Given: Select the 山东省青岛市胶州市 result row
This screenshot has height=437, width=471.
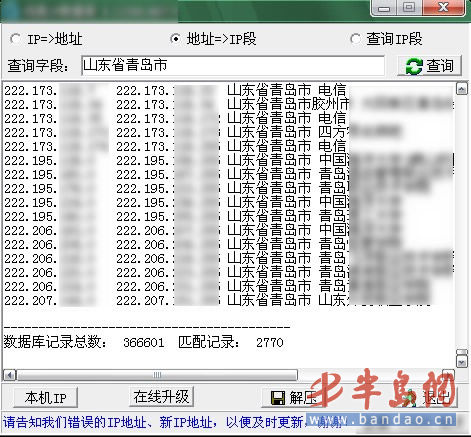Looking at the screenshot, I should (229, 104).
